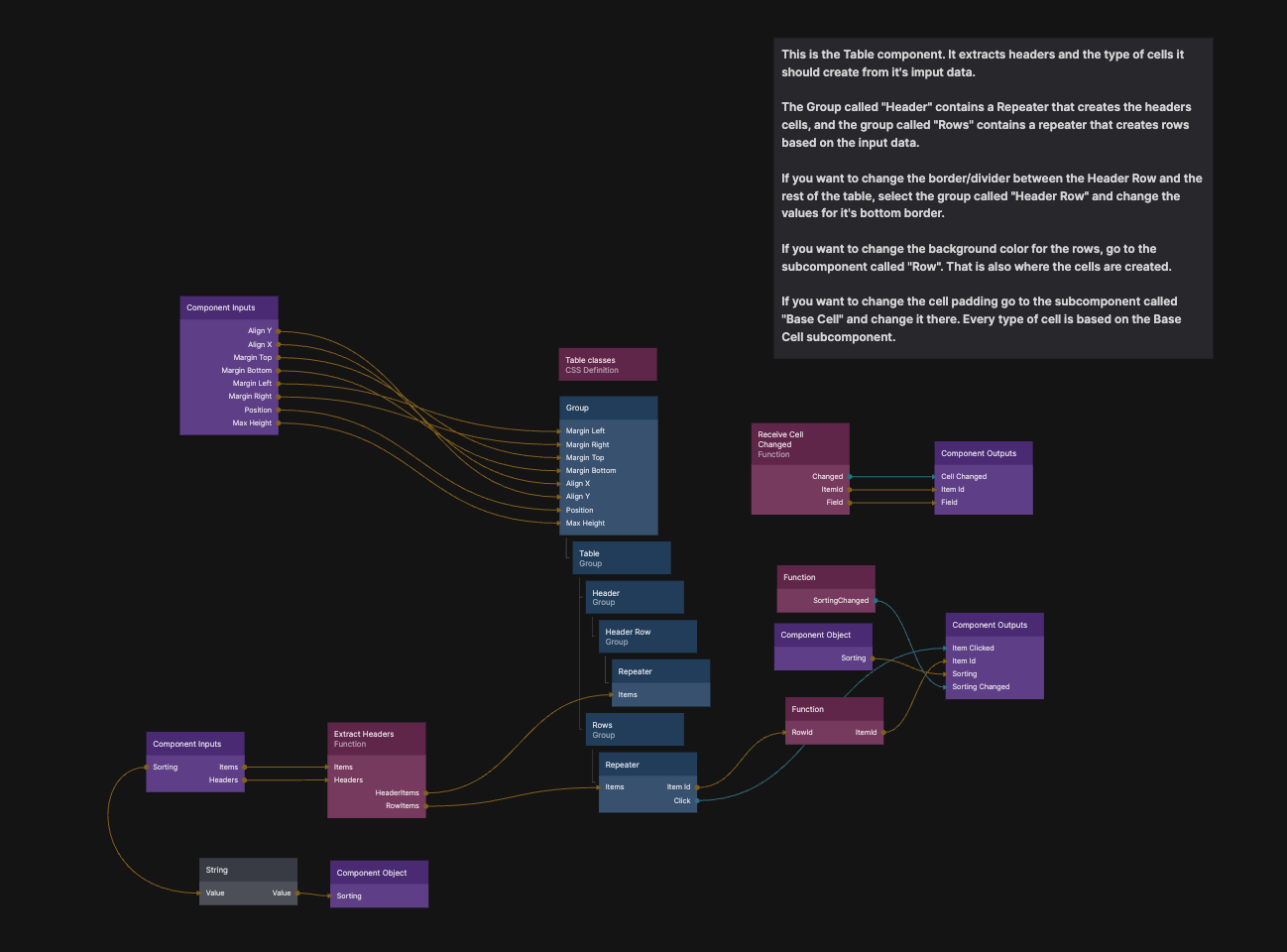Select the Rows group node
This screenshot has width=1287, height=952.
[x=634, y=729]
